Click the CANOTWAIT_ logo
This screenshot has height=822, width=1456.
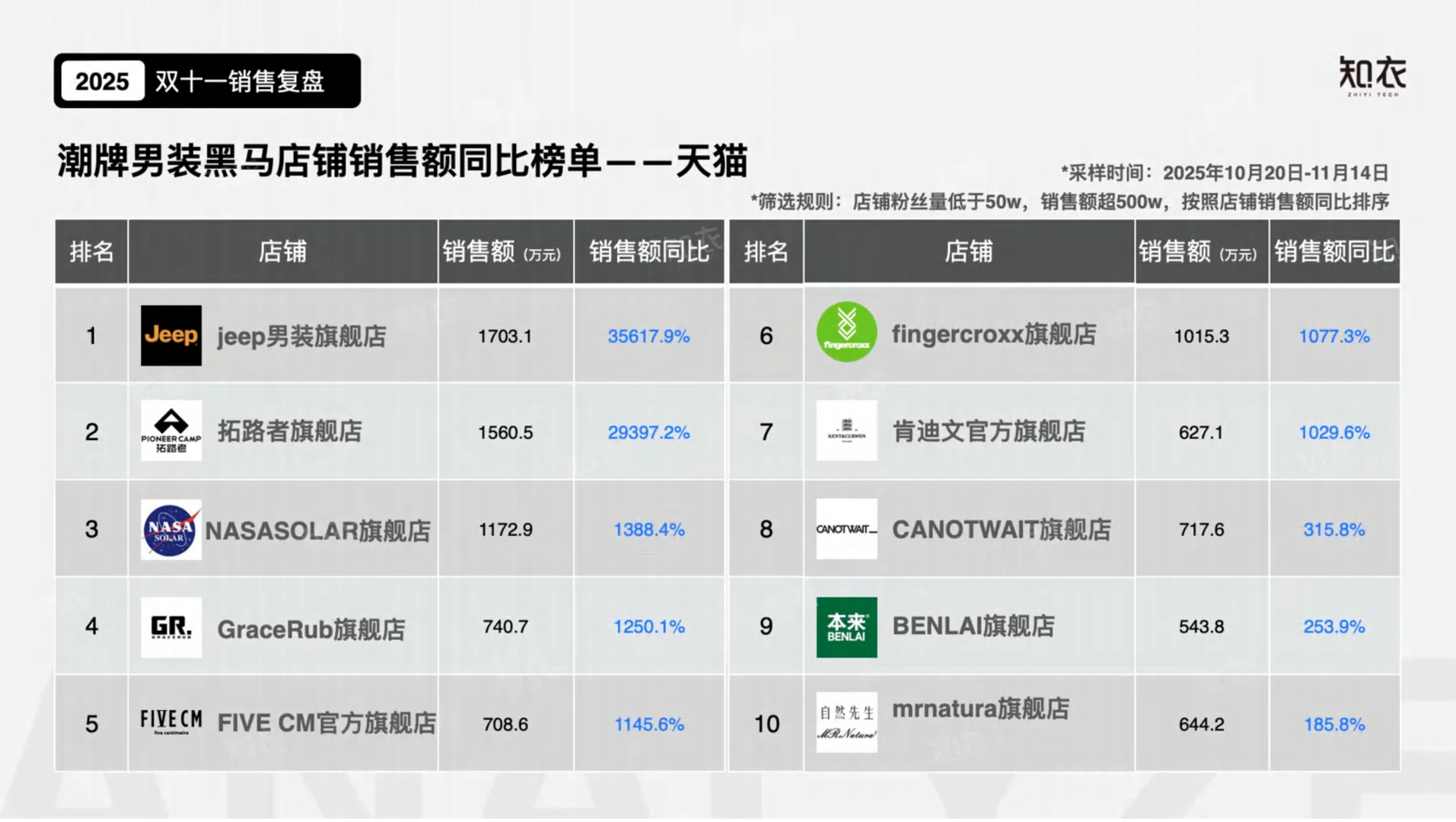846,529
